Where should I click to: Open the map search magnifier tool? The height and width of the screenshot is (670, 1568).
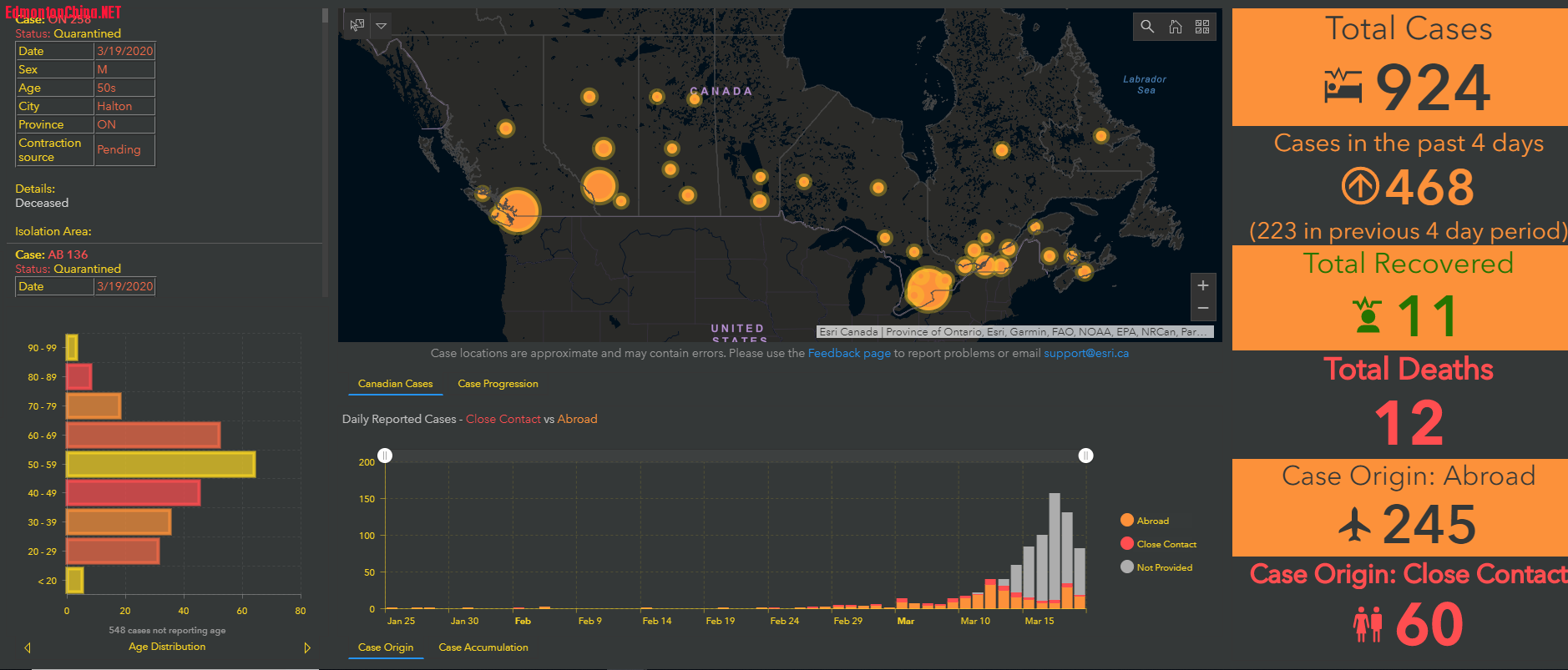click(x=1147, y=27)
